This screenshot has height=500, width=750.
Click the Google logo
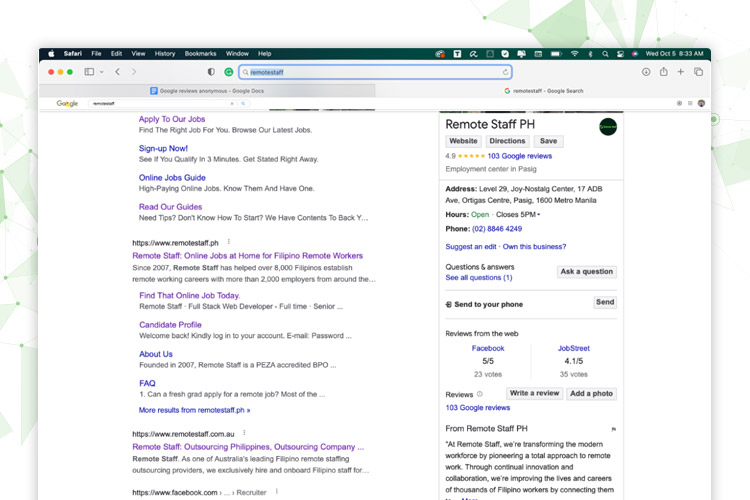coord(67,103)
